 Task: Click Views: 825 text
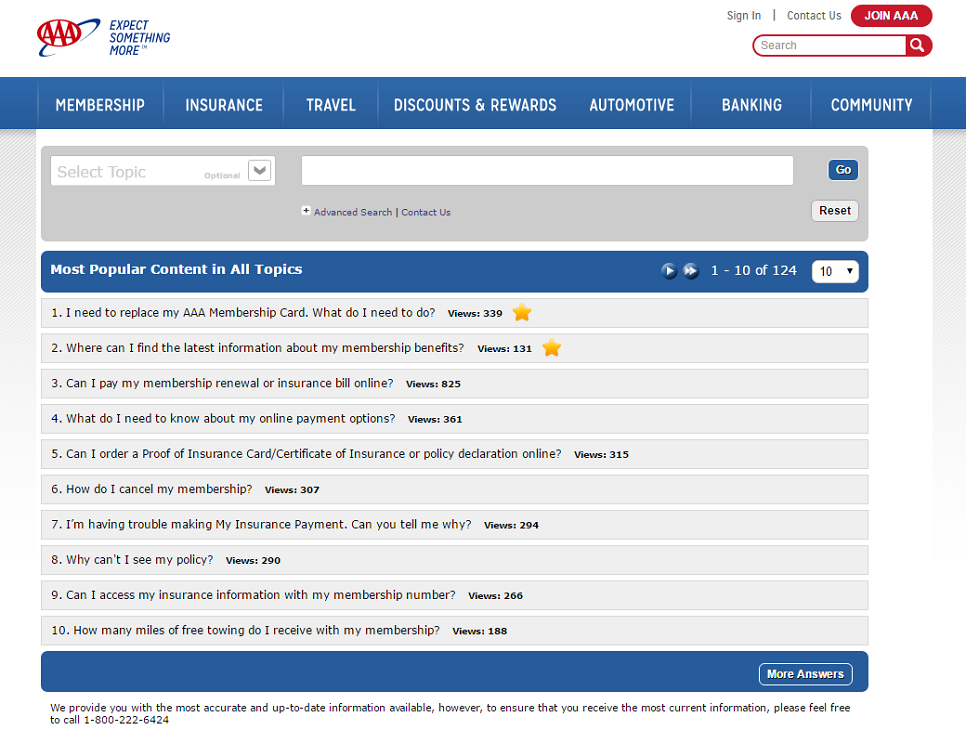point(433,384)
